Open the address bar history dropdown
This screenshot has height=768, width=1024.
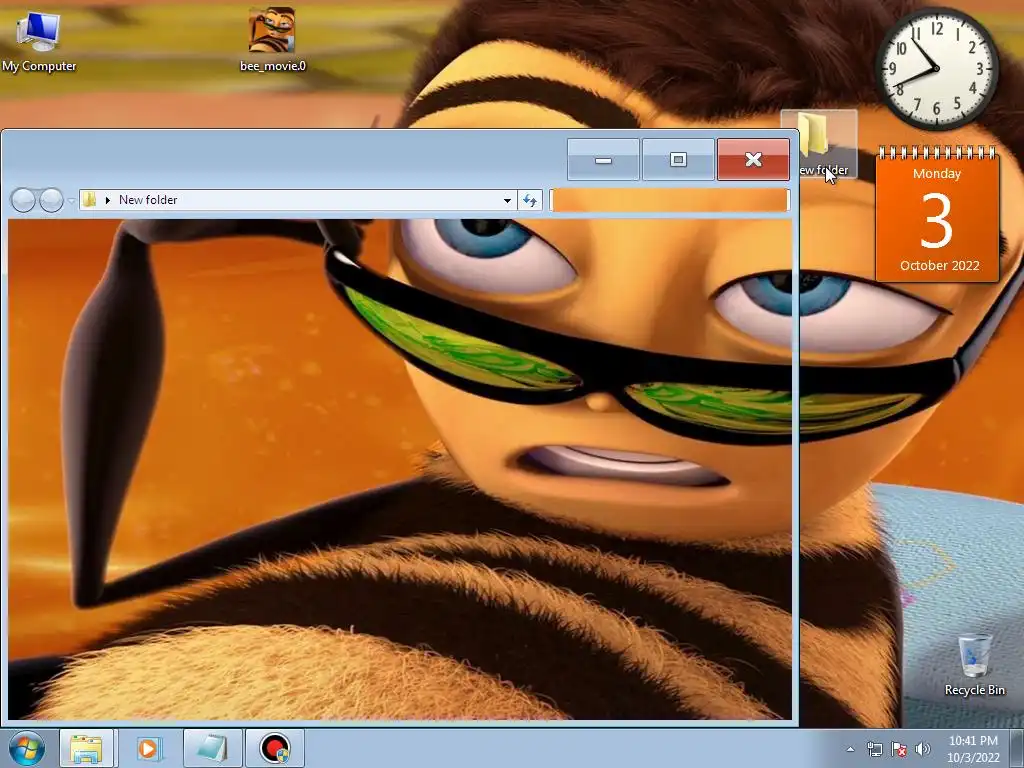point(507,200)
